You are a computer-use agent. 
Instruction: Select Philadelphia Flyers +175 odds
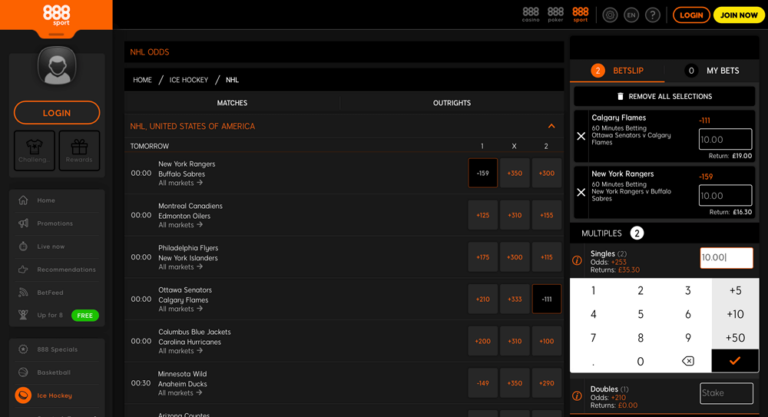pyautogui.click(x=483, y=257)
